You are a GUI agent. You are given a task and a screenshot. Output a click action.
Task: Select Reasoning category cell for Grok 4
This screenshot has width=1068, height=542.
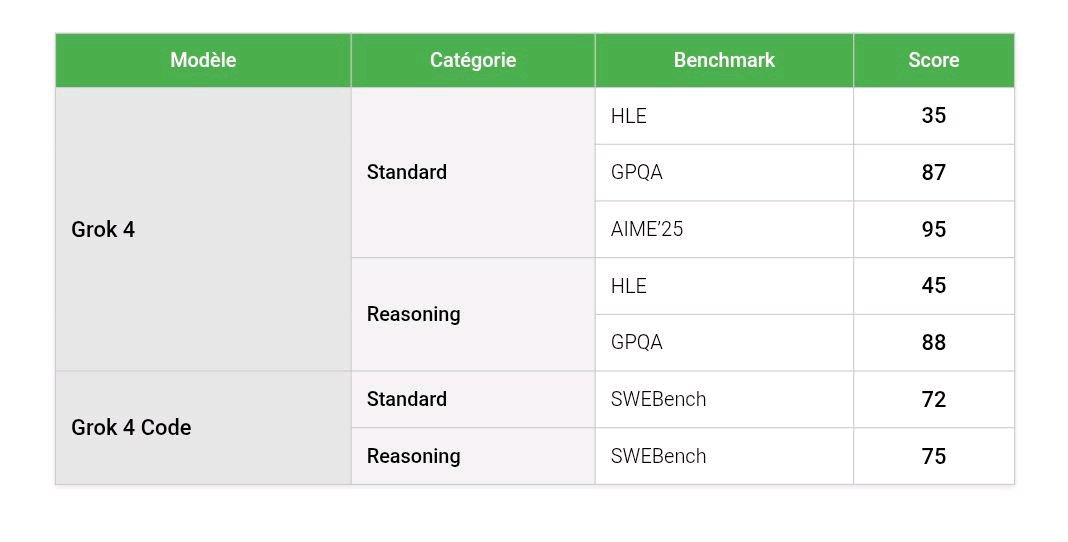[413, 314]
